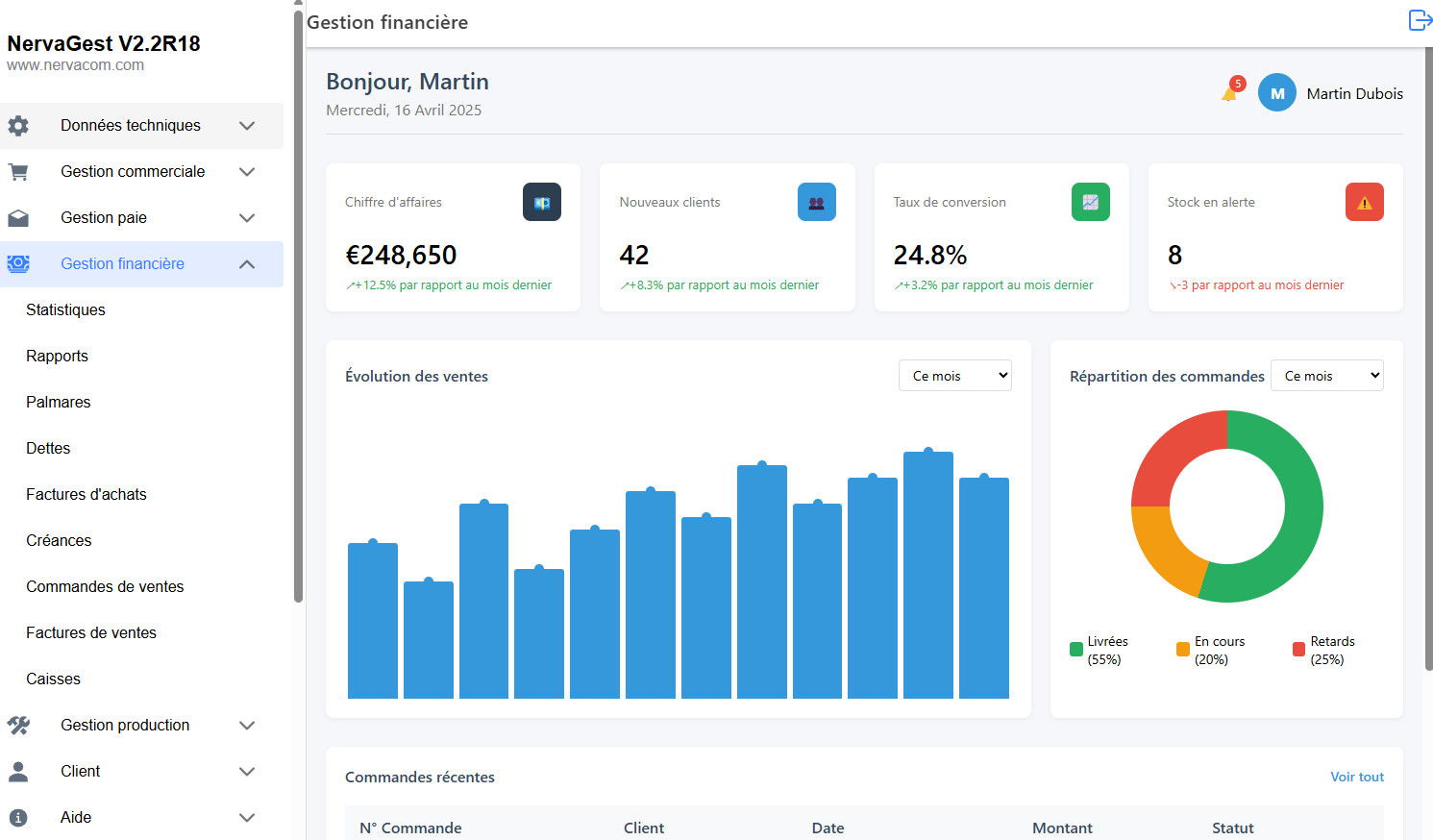Click the Gestion production wrench icon

[19, 725]
